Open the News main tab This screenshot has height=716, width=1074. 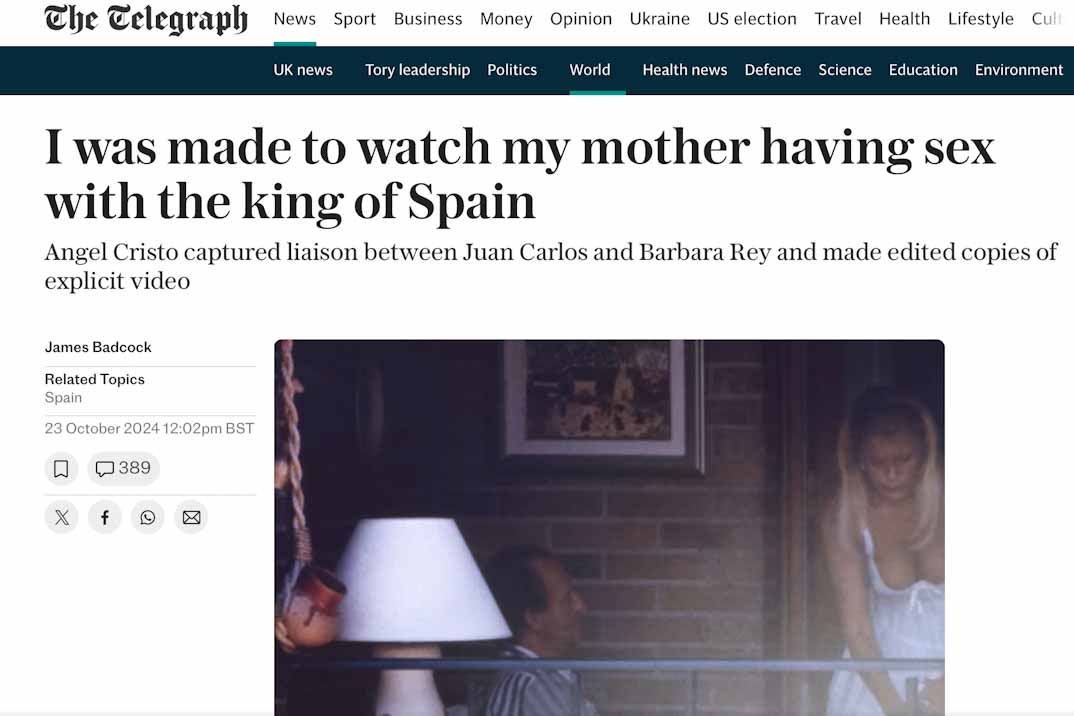click(x=295, y=19)
